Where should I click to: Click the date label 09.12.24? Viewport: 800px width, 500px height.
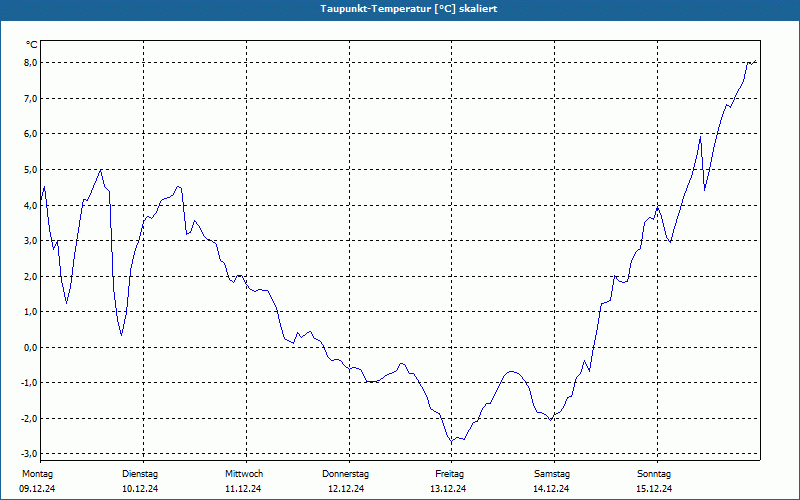click(x=37, y=489)
